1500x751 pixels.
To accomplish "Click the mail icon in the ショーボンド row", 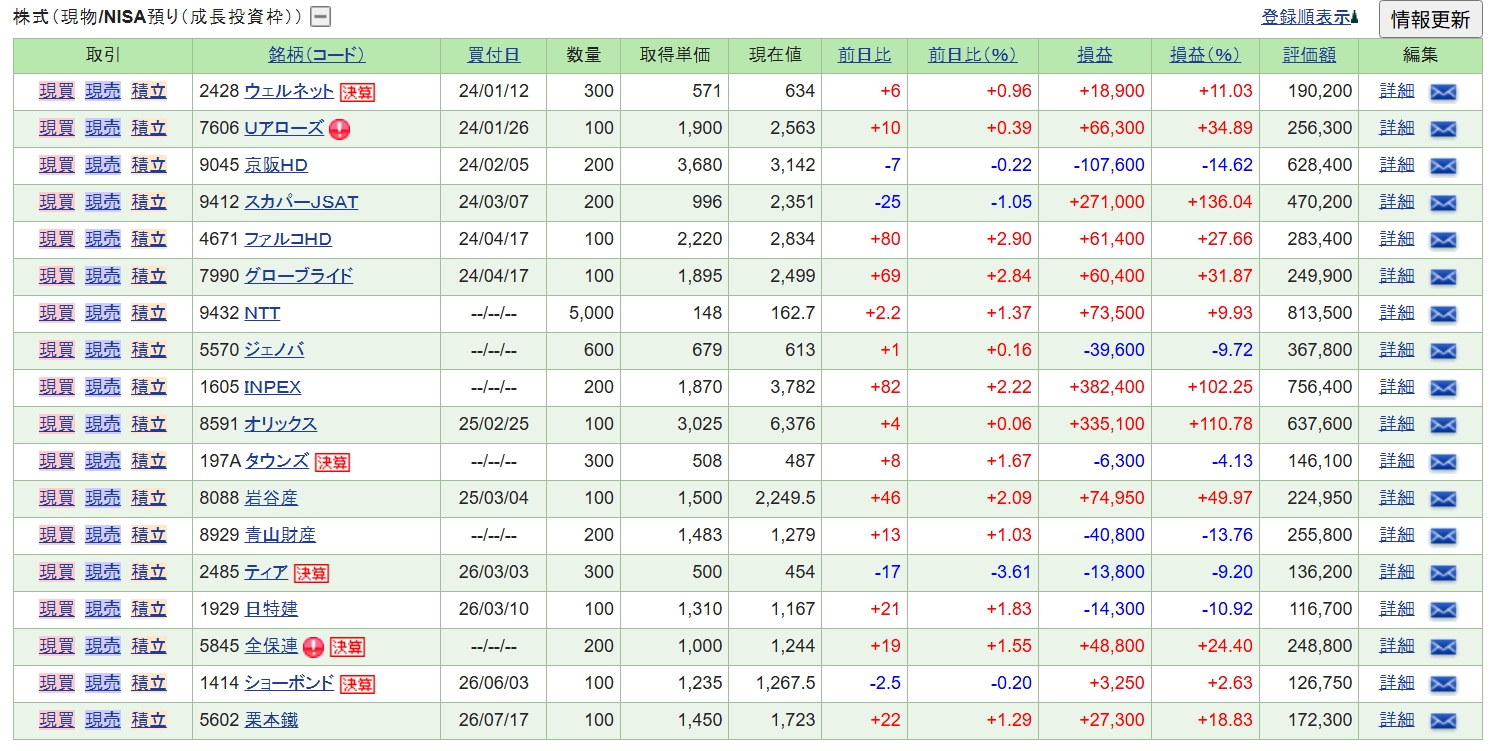I will tap(1443, 684).
